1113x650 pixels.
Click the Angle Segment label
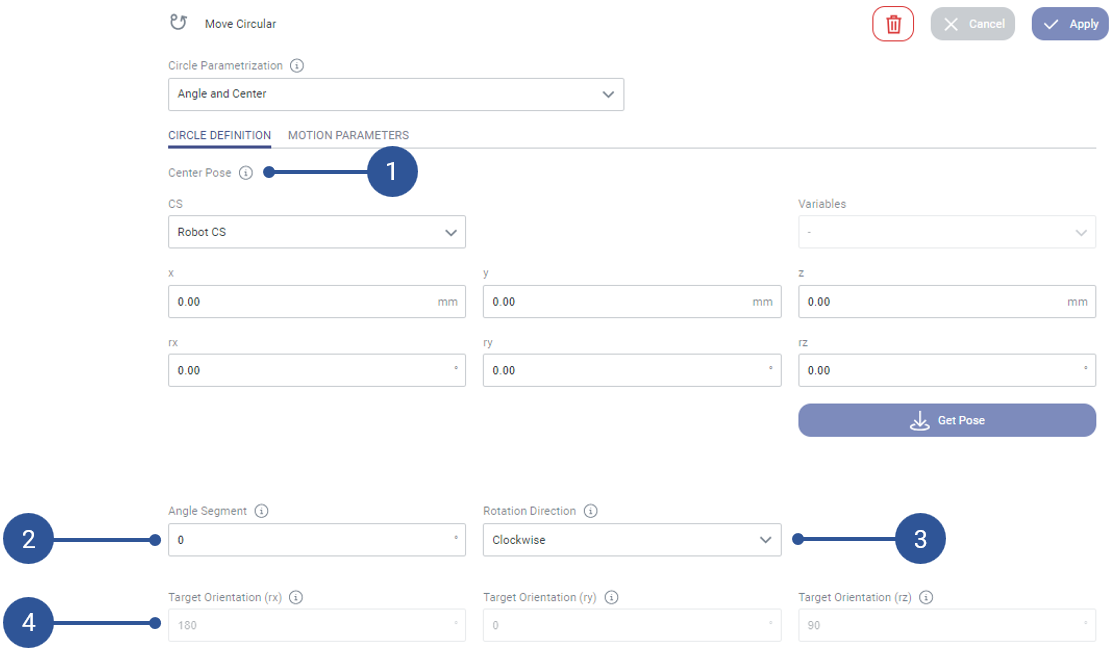pyautogui.click(x=207, y=511)
